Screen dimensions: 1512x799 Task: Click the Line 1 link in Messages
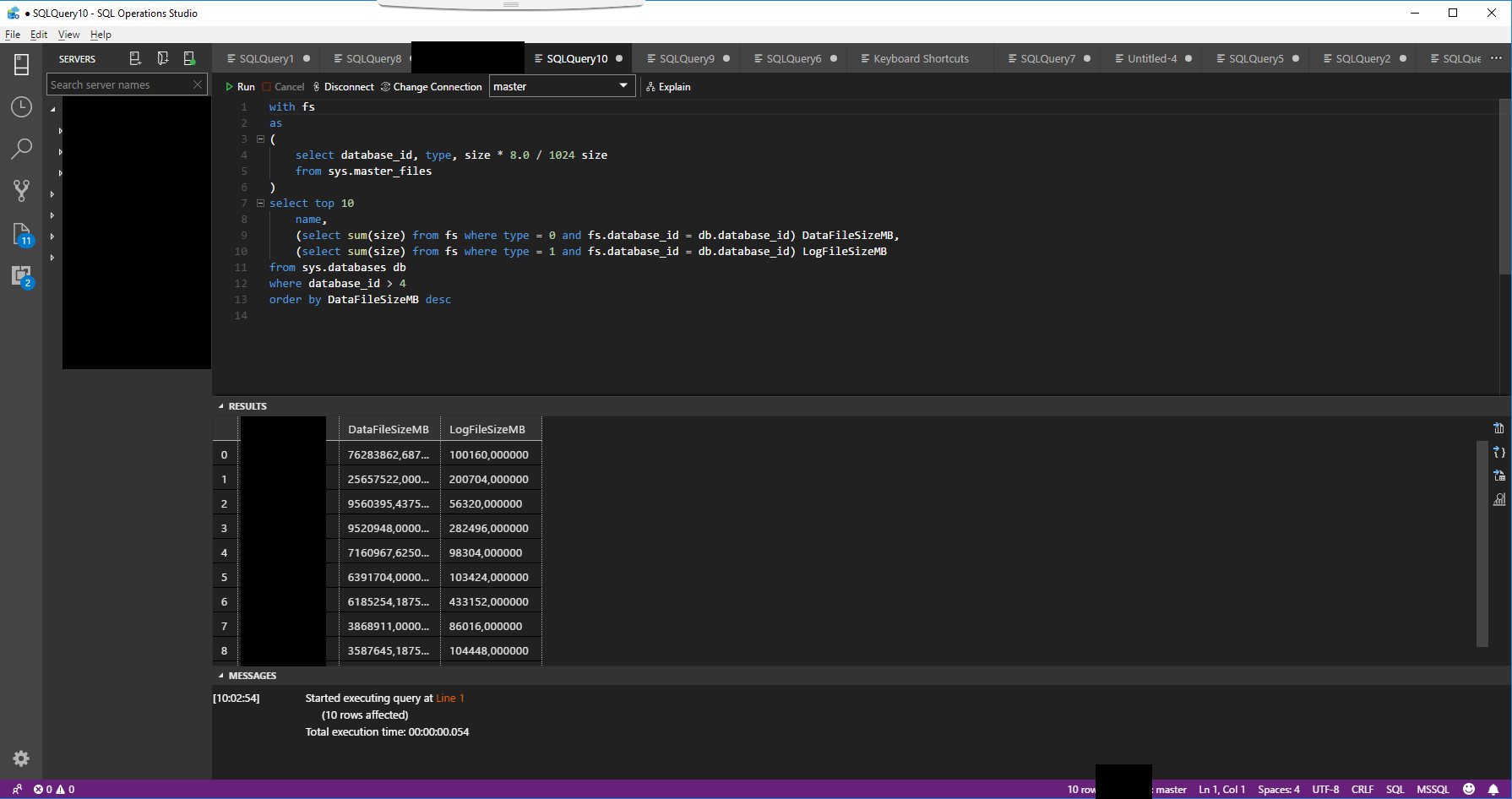(450, 698)
